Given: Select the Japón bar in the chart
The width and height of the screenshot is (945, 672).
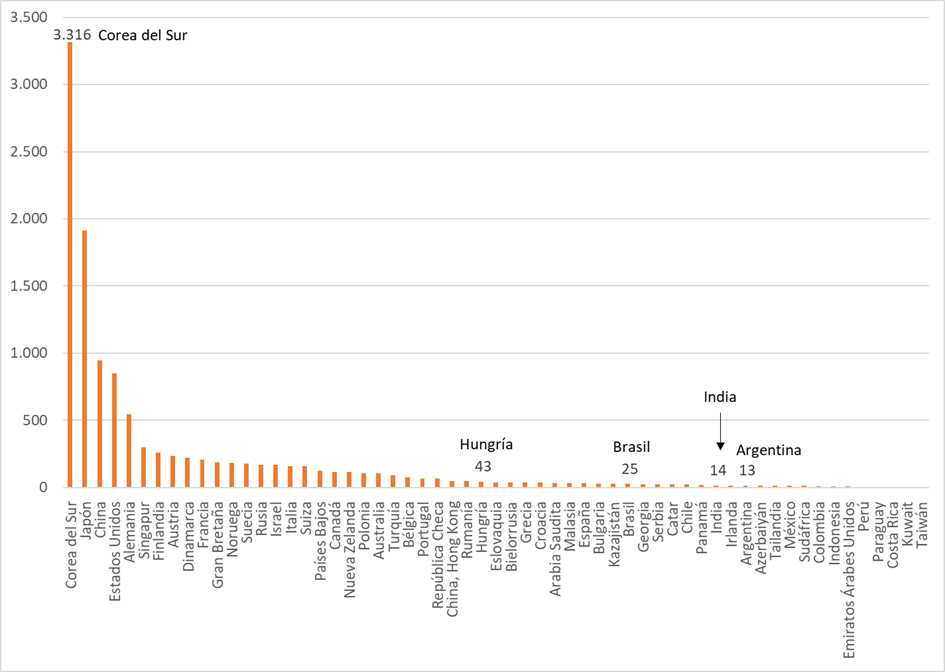Looking at the screenshot, I should [x=84, y=358].
